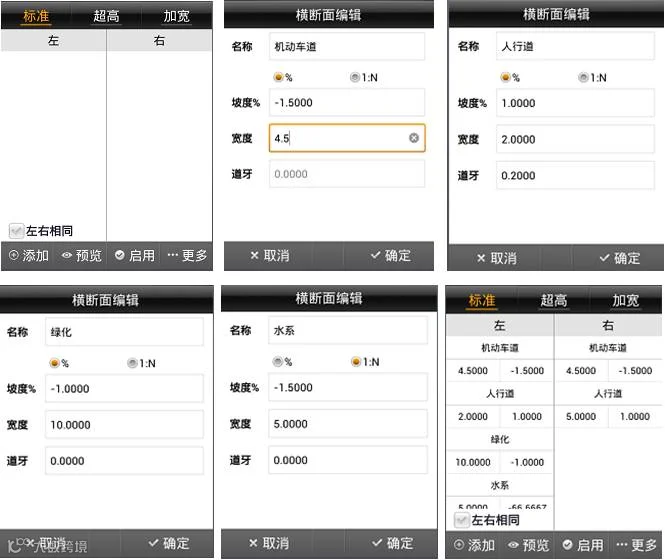Focus the 坡度% field showing 1.0000
This screenshot has height=560, width=665.
[x=575, y=103]
